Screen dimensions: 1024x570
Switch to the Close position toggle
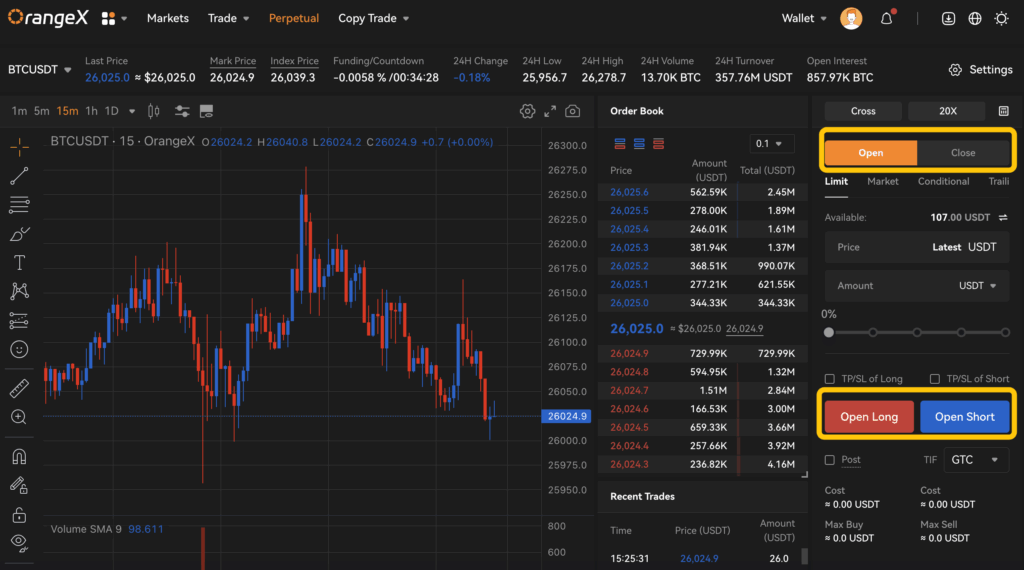pos(963,153)
